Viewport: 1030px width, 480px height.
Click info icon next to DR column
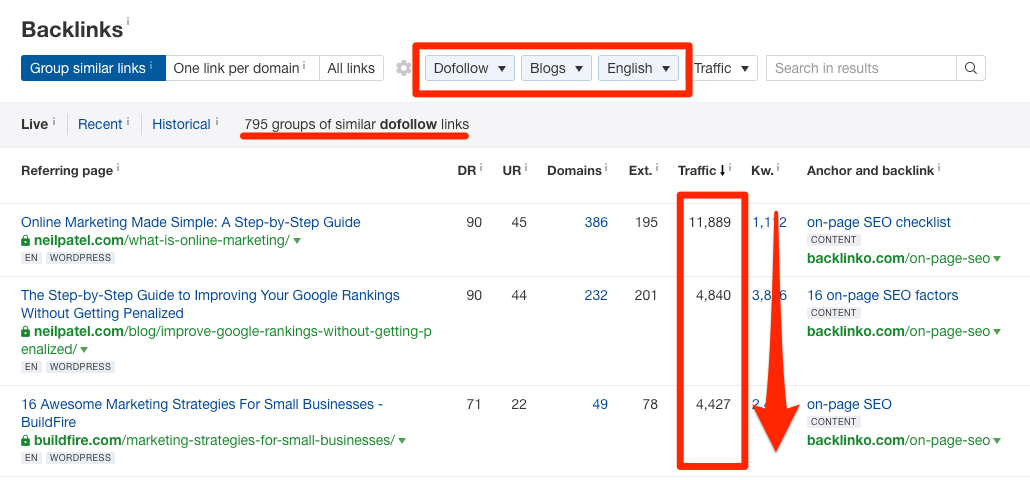480,167
